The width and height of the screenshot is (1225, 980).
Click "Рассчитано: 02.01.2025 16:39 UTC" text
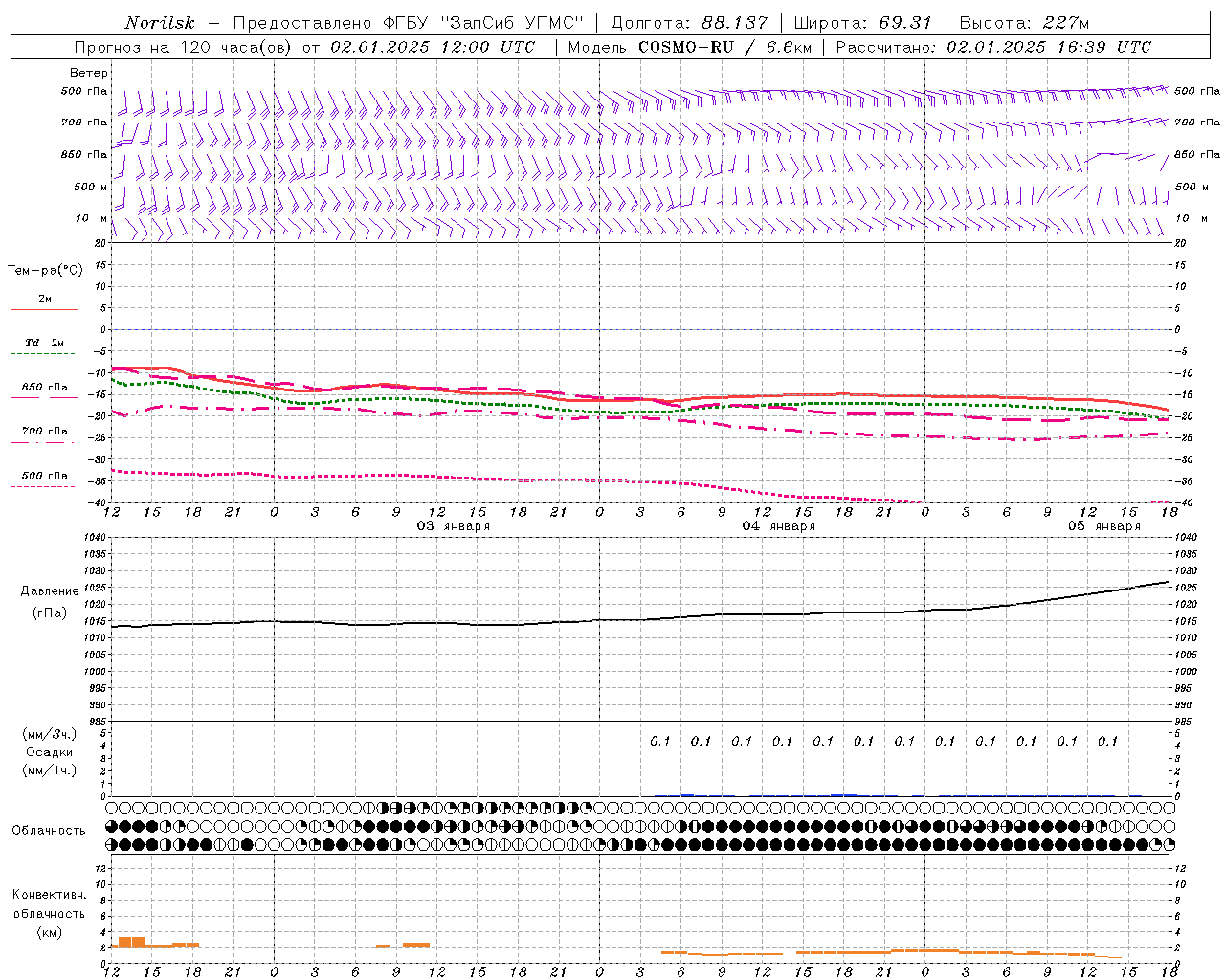tap(993, 47)
